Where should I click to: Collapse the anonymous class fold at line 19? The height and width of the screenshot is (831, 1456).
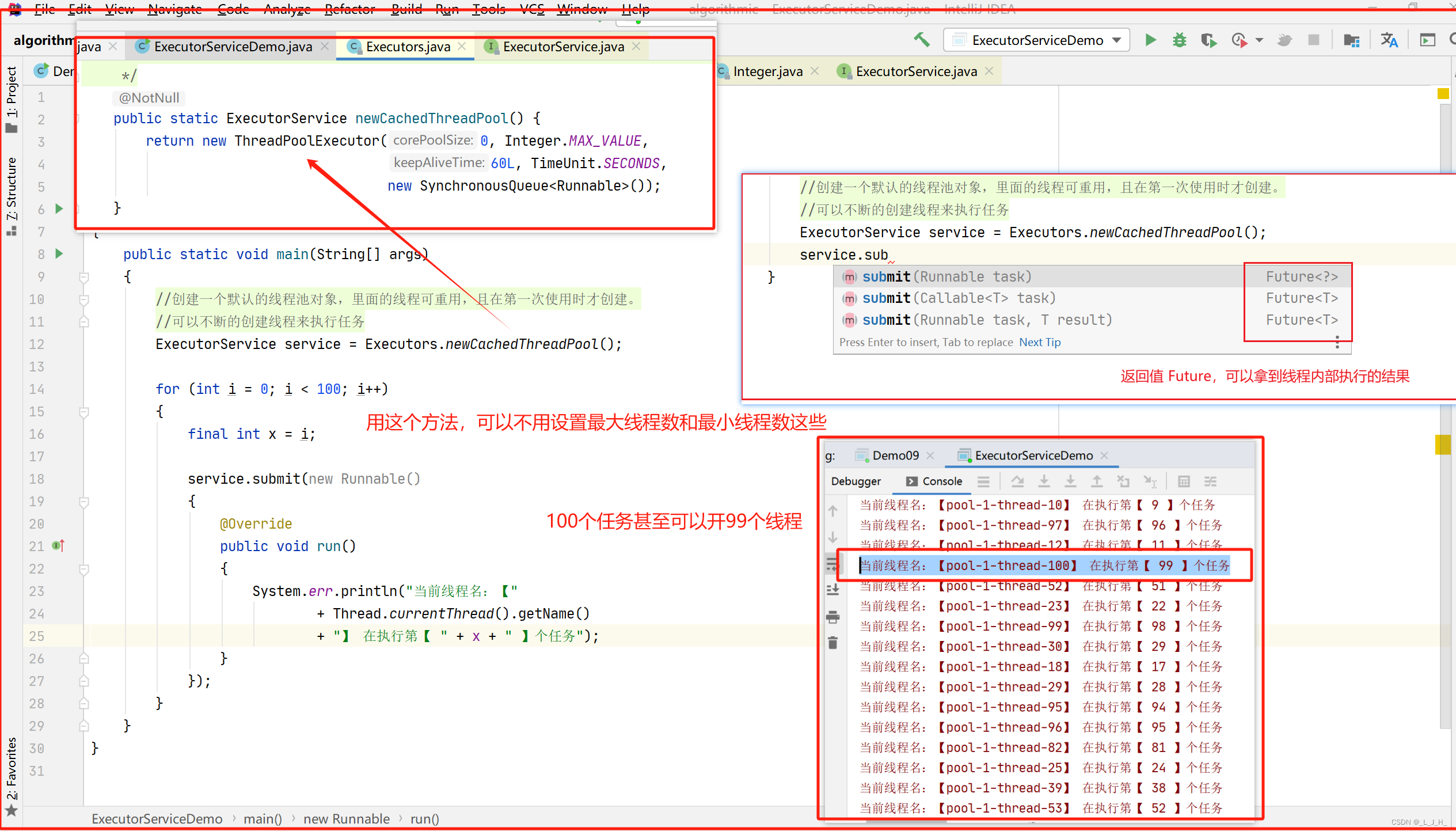(x=84, y=502)
